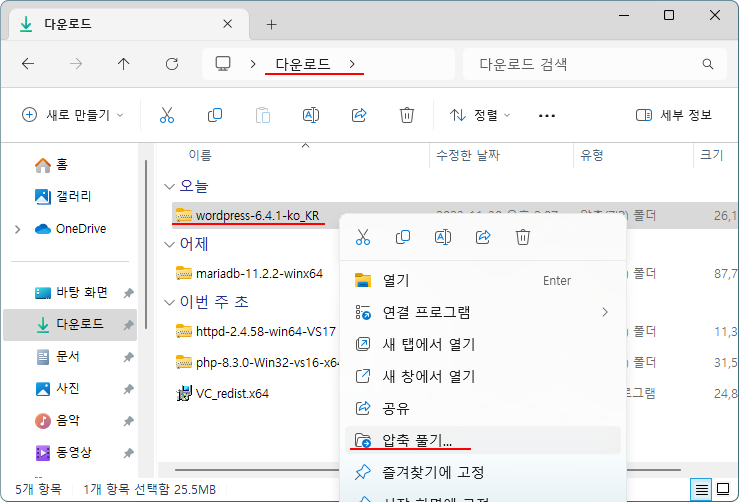Click Rename icon in context menu
This screenshot has height=502, width=739.
(x=443, y=237)
